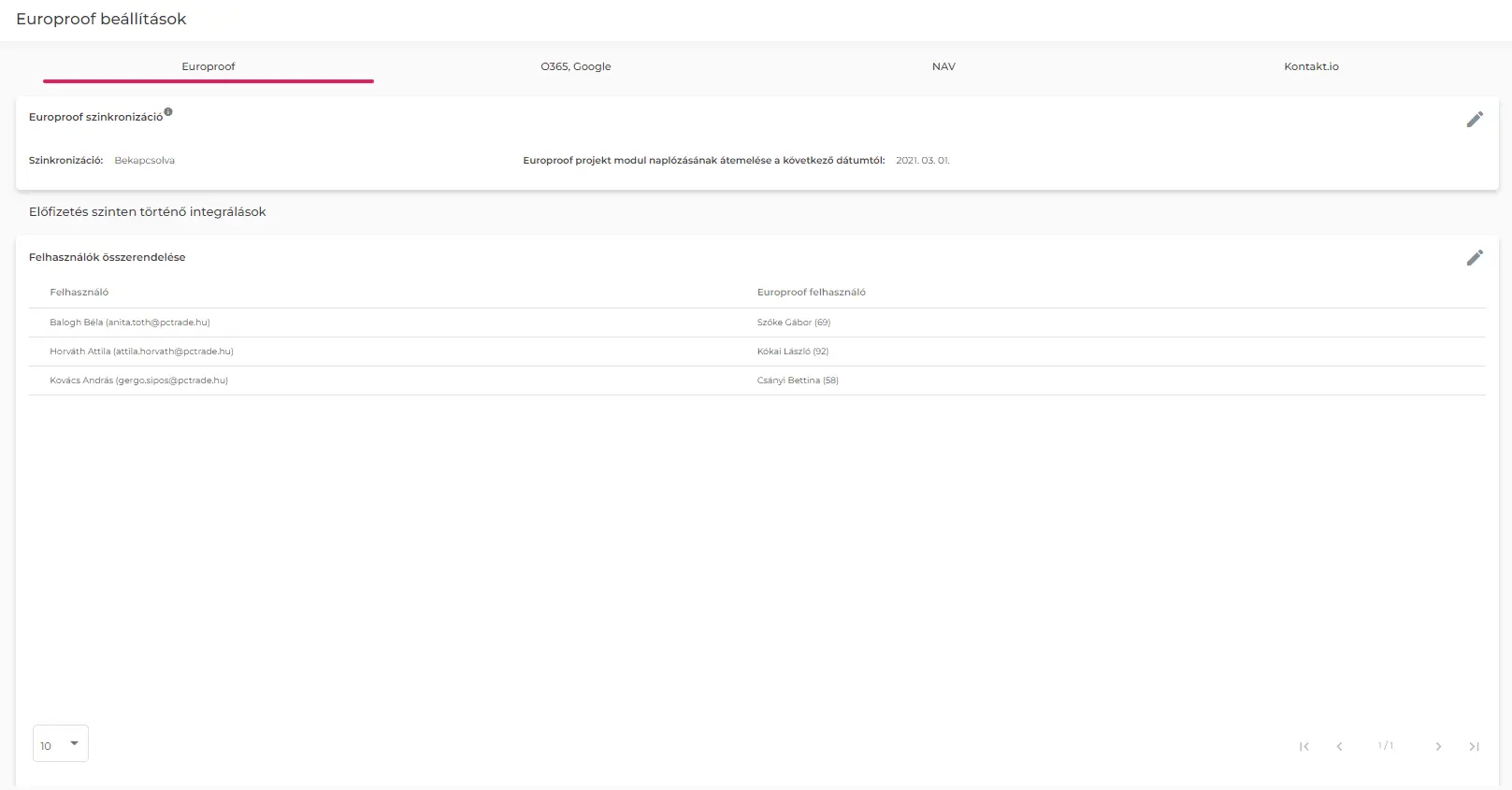Click Csányi Bettina (58) Europroof user
The image size is (1512, 790).
pos(798,381)
